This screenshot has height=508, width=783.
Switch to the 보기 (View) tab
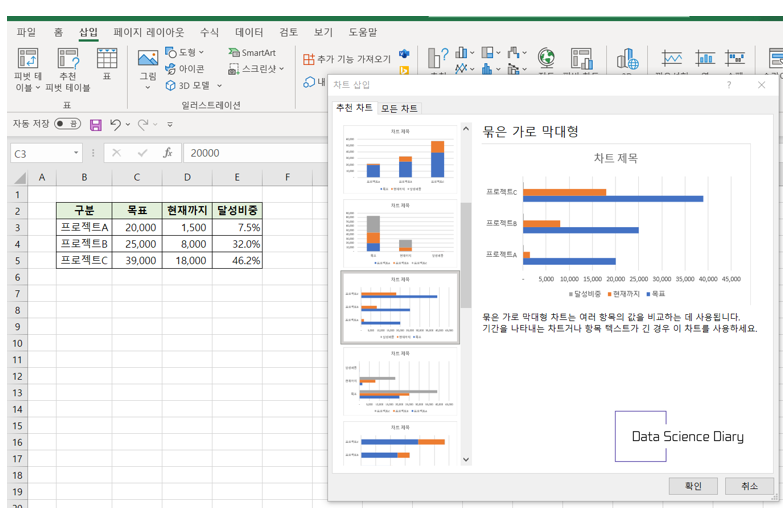[323, 32]
